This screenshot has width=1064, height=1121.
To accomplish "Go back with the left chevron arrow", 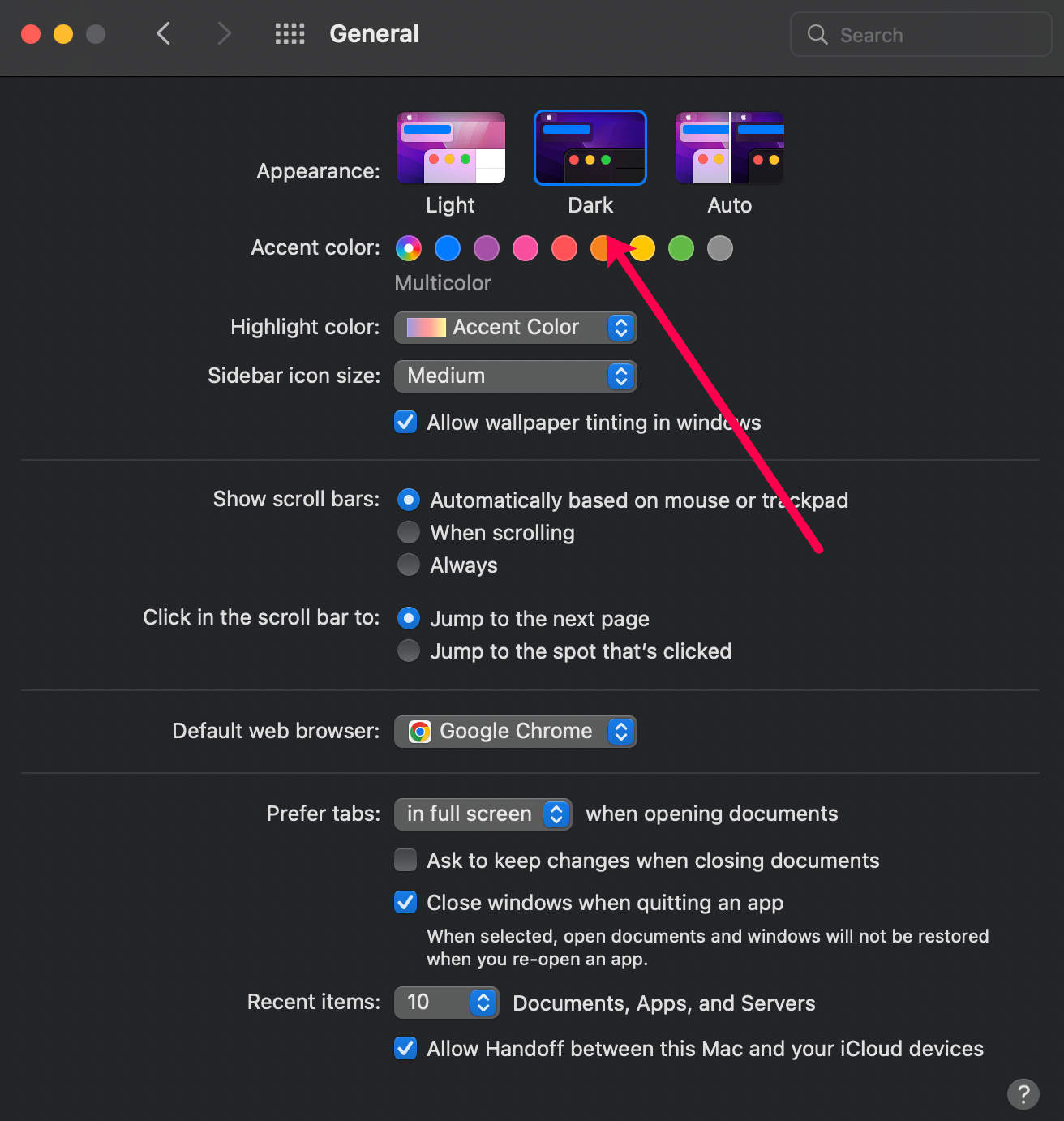I will click(163, 34).
